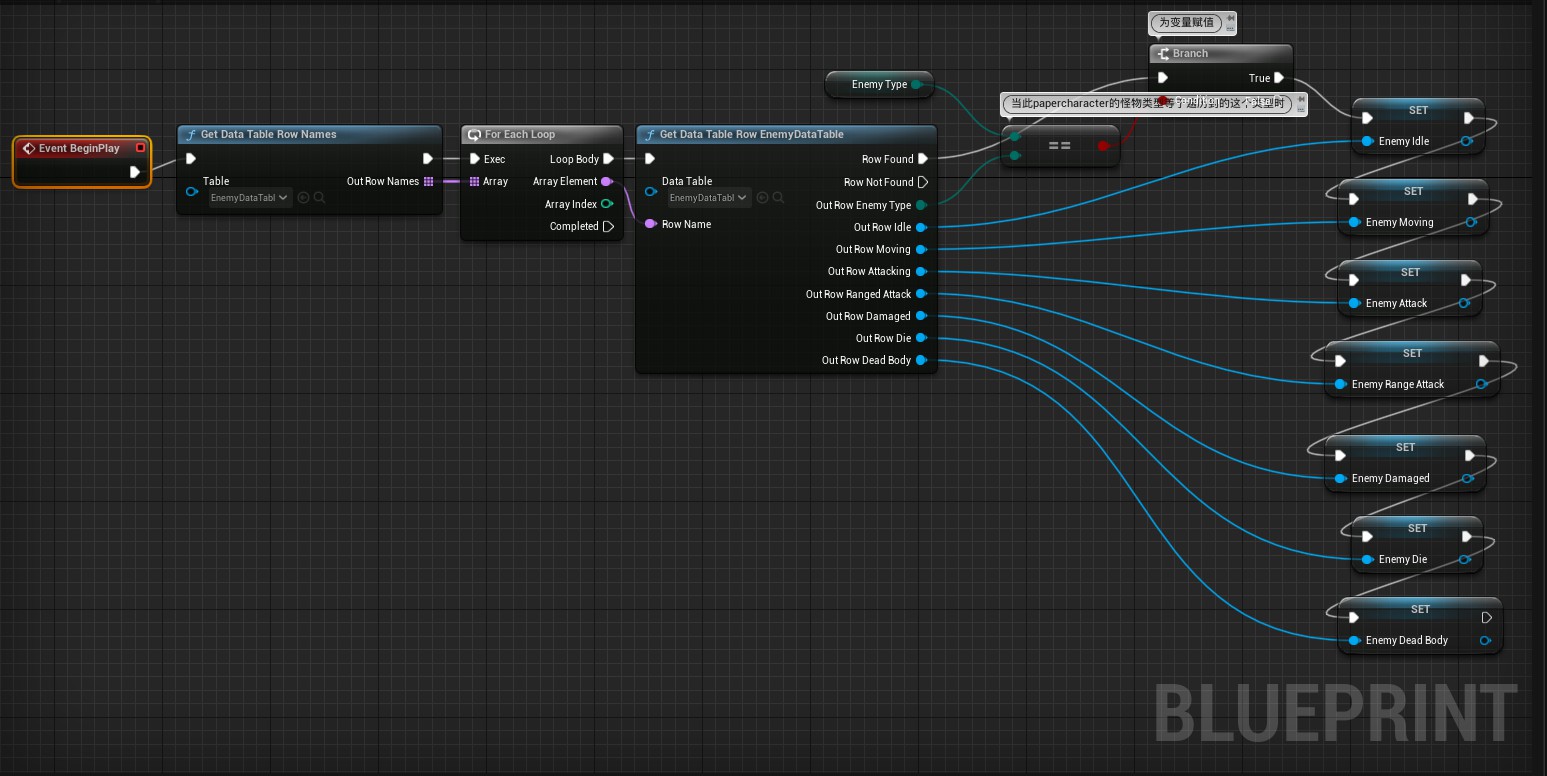The width and height of the screenshot is (1547, 776).
Task: Open Data Table dropdown in Get Data Table Row
Action: click(708, 198)
